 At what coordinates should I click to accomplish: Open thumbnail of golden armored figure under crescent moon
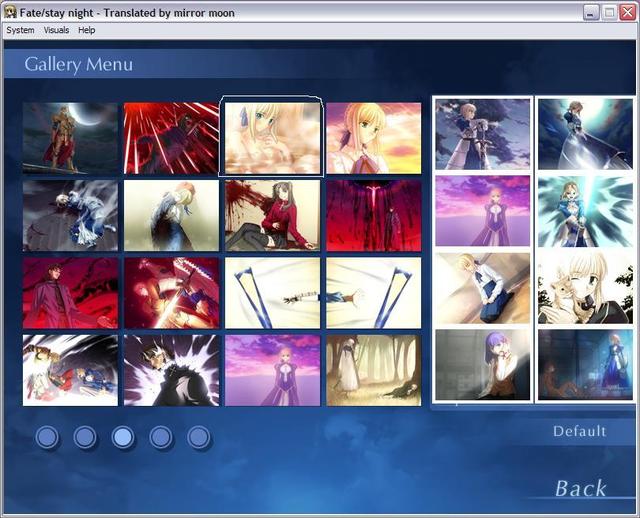pos(70,138)
